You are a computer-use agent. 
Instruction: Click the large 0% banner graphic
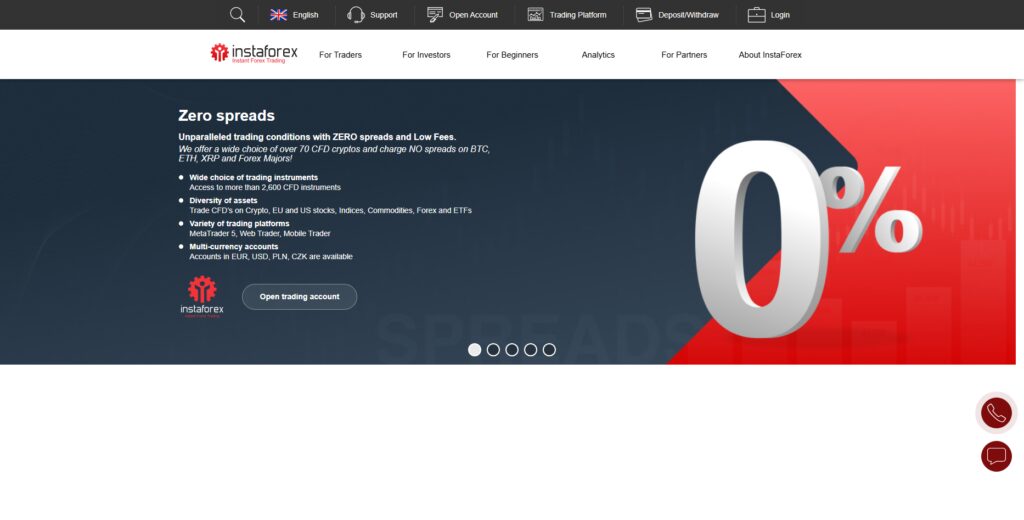[807, 238]
